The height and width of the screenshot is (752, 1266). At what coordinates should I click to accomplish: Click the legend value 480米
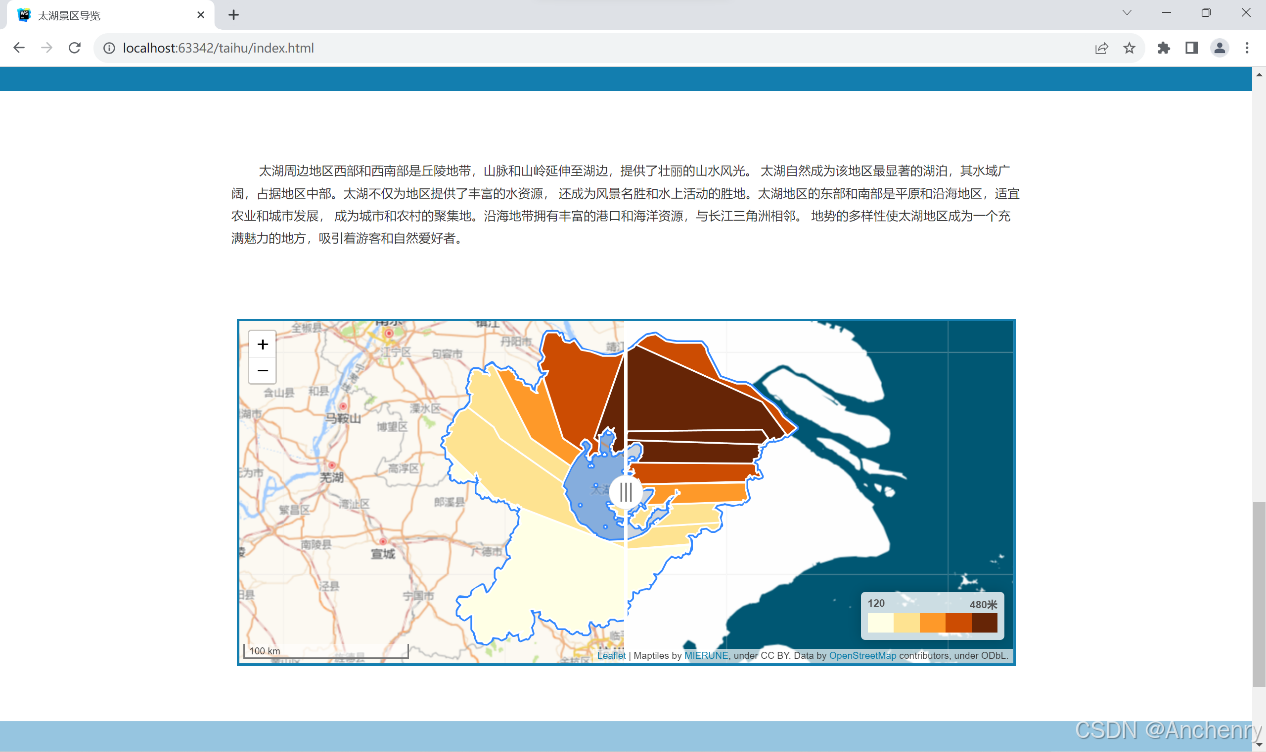point(983,604)
